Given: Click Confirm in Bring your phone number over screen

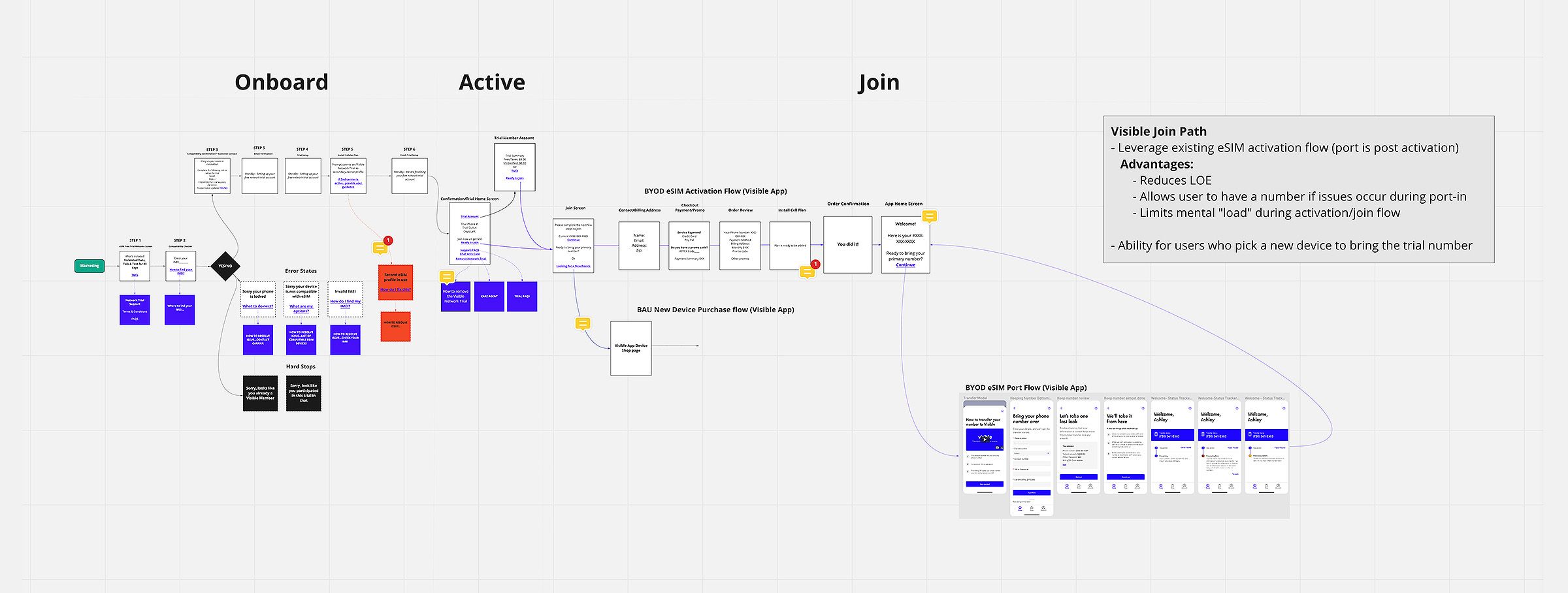Looking at the screenshot, I should click(1032, 492).
